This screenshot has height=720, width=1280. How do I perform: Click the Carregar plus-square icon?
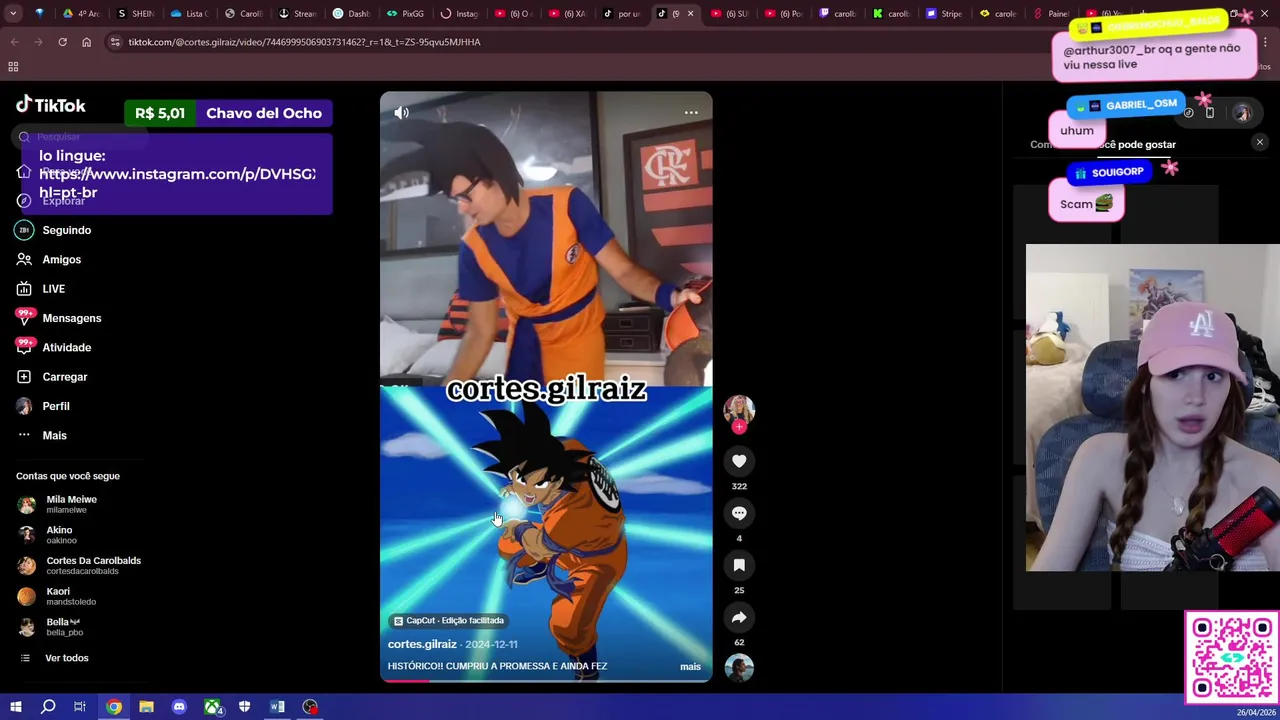[x=24, y=377]
